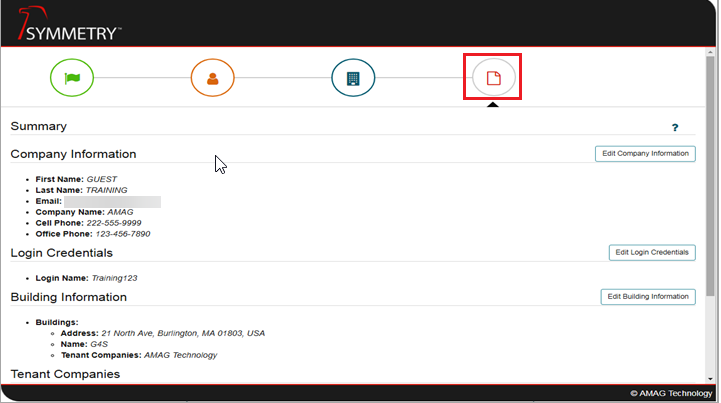Click the Buildings list label
This screenshot has height=403, width=721.
coord(57,322)
